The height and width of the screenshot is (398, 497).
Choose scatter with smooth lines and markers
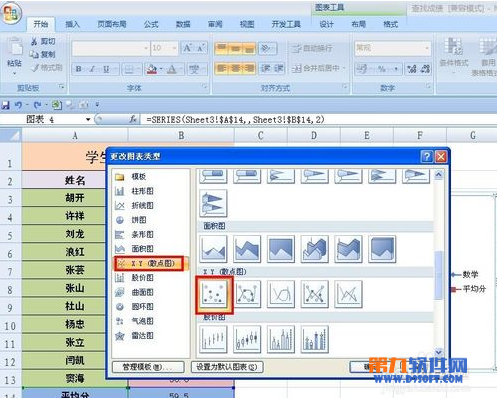click(247, 294)
